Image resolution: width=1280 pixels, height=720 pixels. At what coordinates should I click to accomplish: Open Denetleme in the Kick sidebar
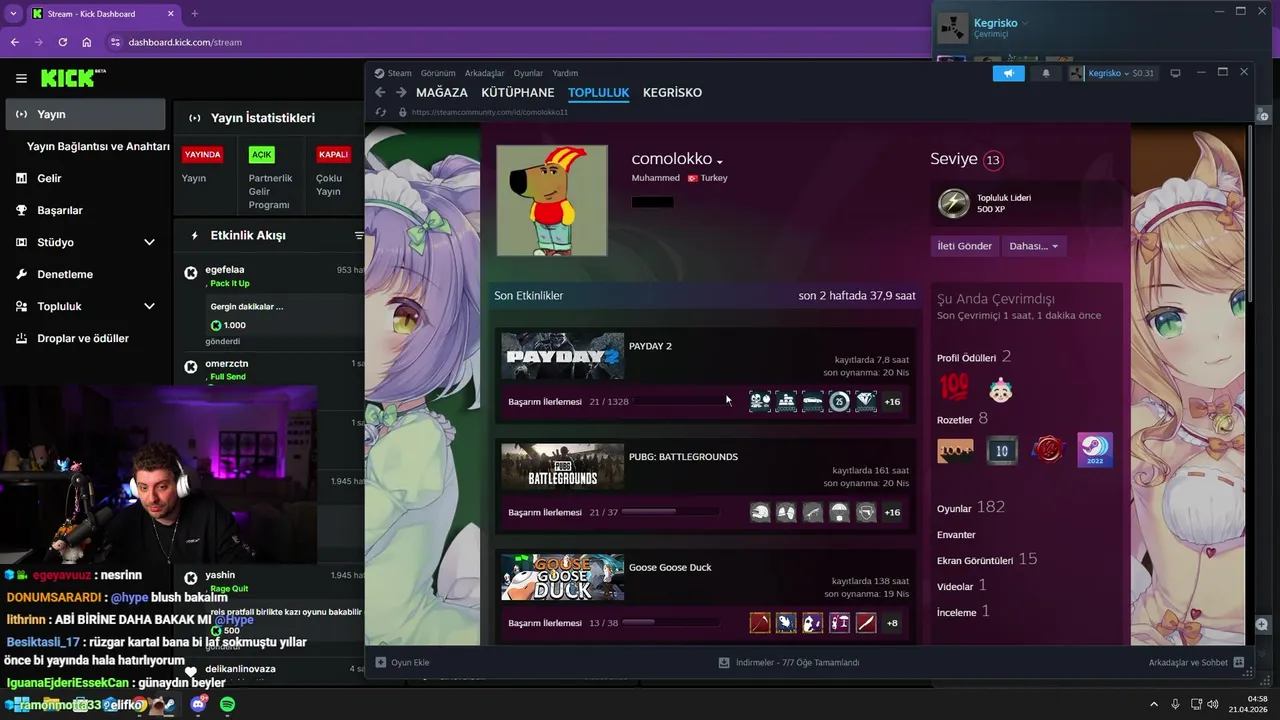pyautogui.click(x=65, y=274)
